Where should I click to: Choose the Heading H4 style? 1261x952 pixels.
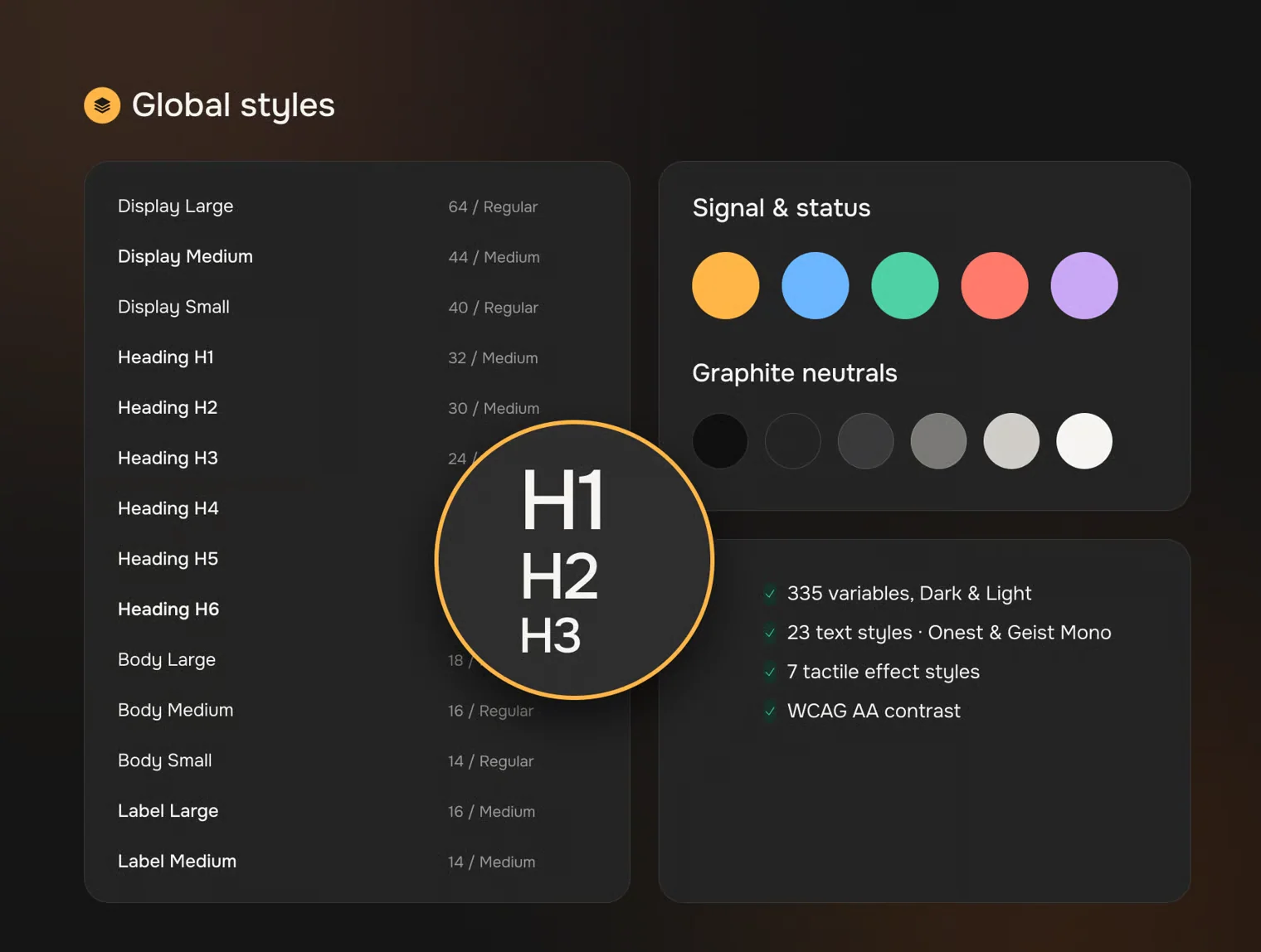point(168,508)
